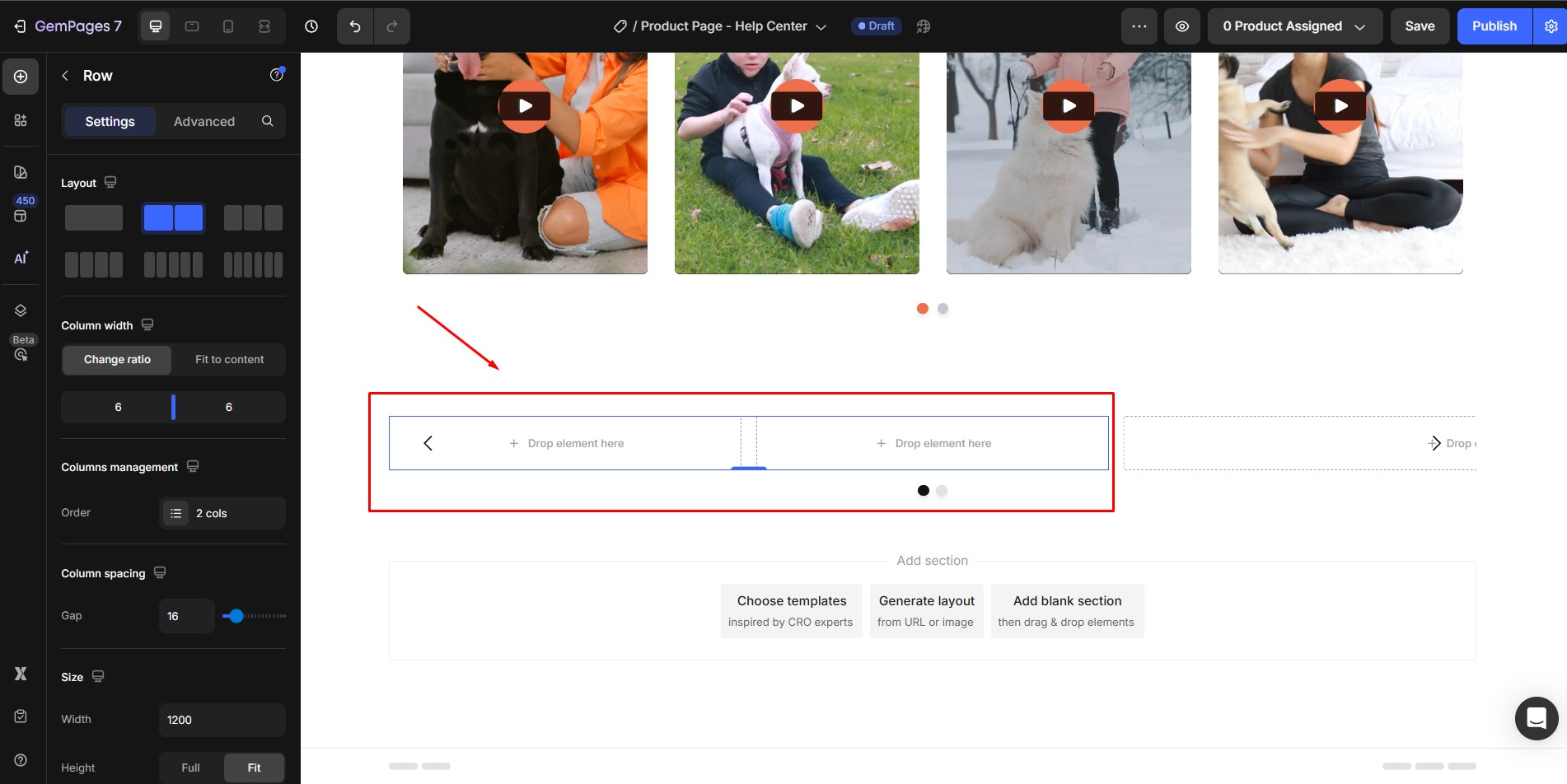Open the page title dropdown chevron
The image size is (1567, 784).
(821, 27)
